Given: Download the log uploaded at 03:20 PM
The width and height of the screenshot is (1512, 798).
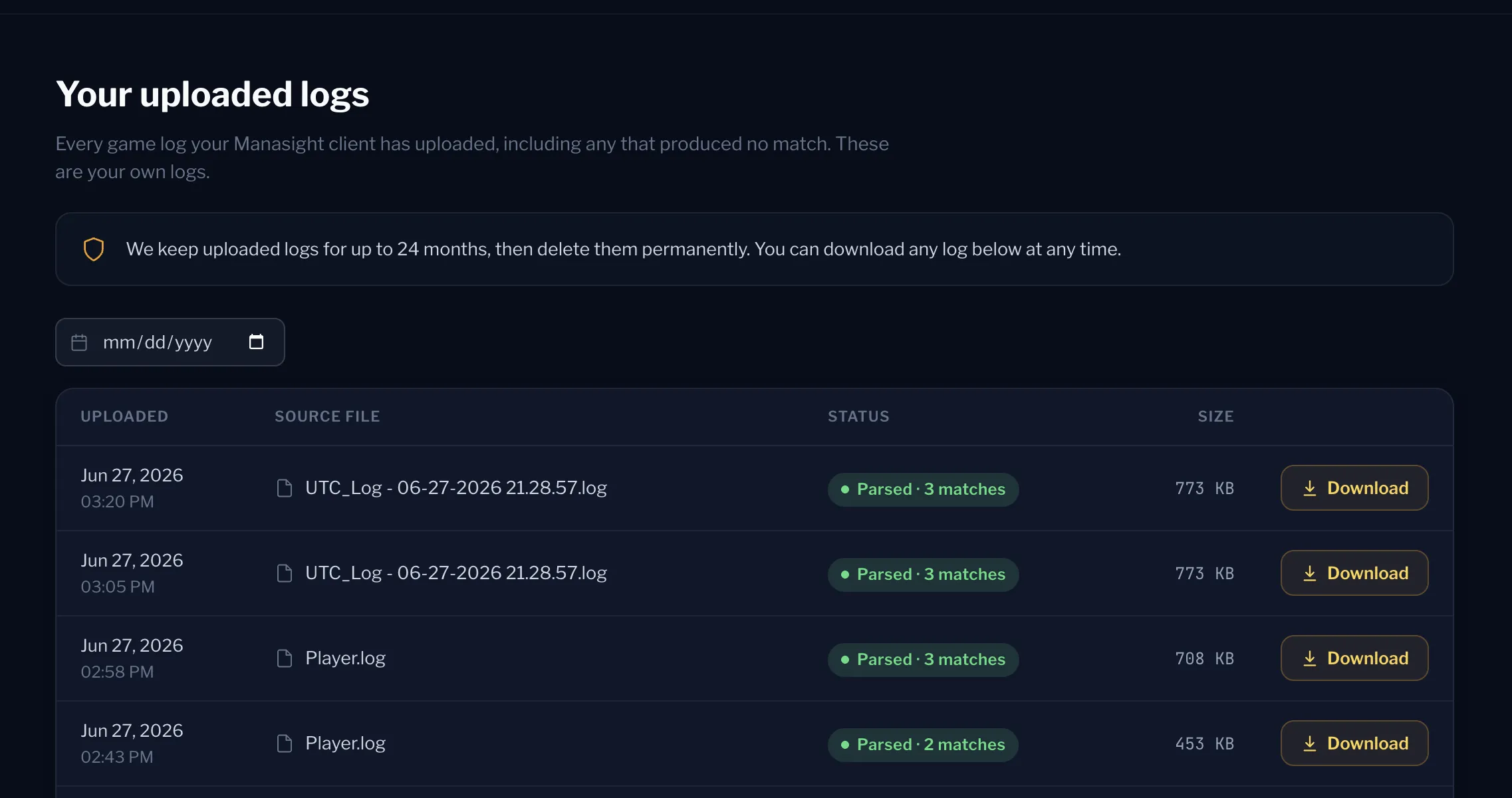Looking at the screenshot, I should click(1354, 488).
